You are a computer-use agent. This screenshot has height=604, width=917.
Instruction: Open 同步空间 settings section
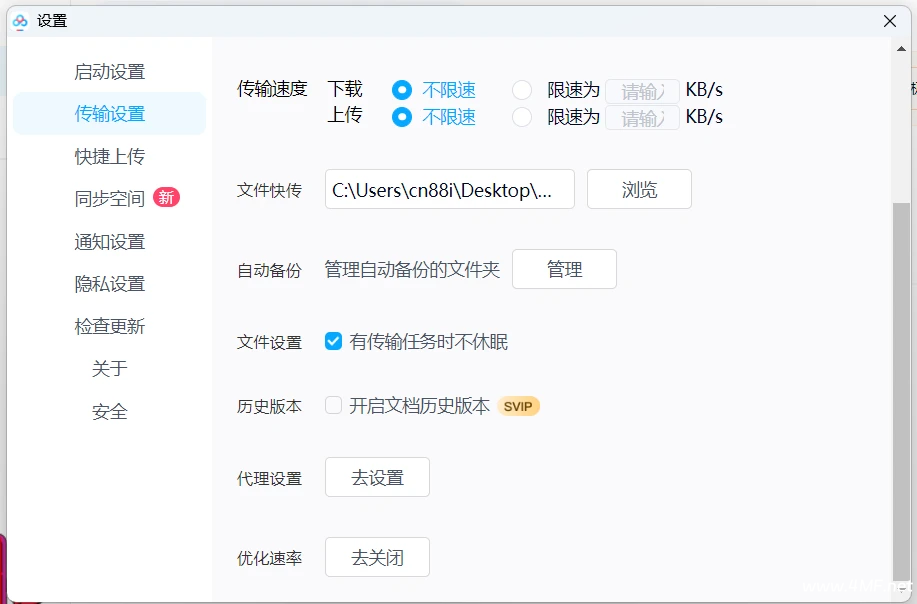coord(110,199)
